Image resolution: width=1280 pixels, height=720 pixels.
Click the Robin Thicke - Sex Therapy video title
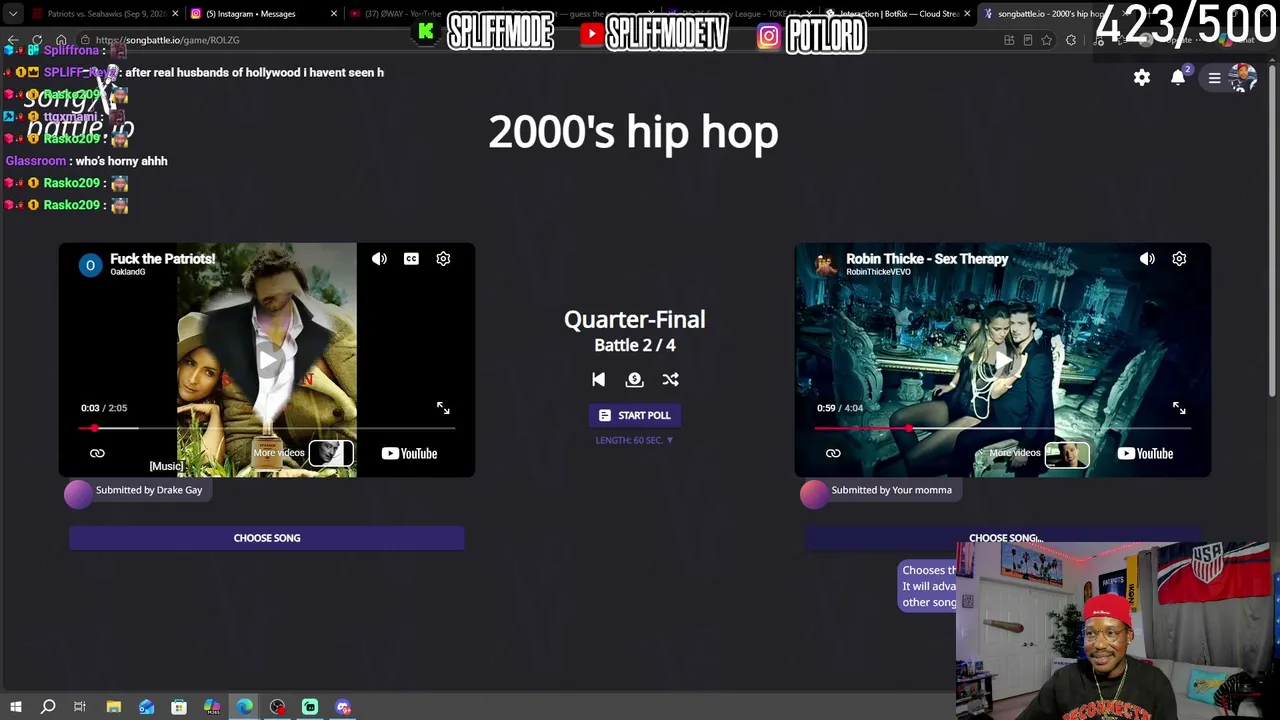[x=927, y=259]
